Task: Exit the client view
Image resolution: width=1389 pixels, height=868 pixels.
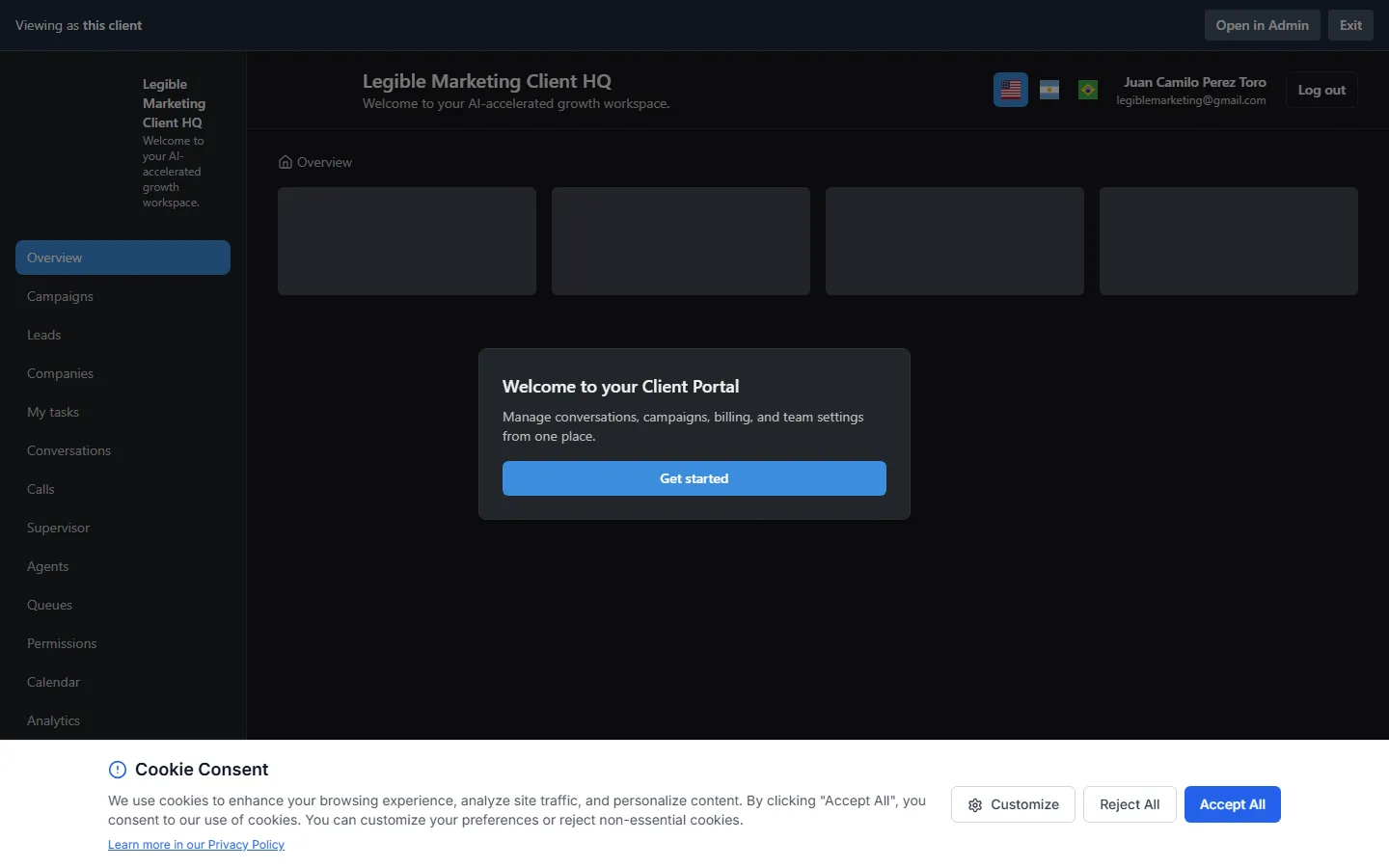Action: coord(1350,25)
